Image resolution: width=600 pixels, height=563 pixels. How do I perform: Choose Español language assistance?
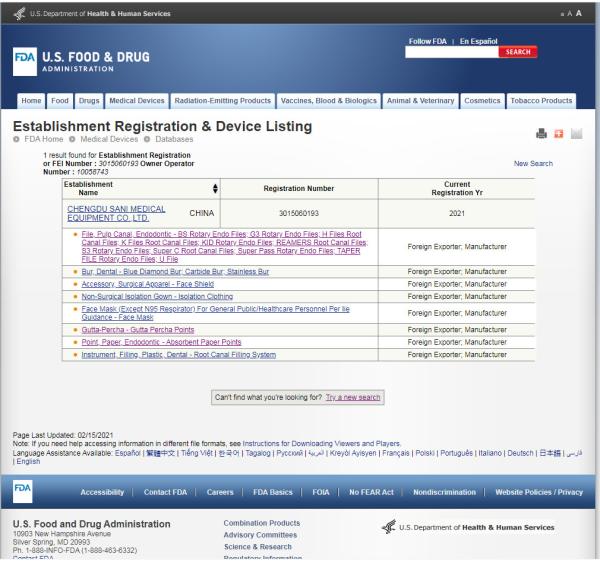tap(127, 453)
